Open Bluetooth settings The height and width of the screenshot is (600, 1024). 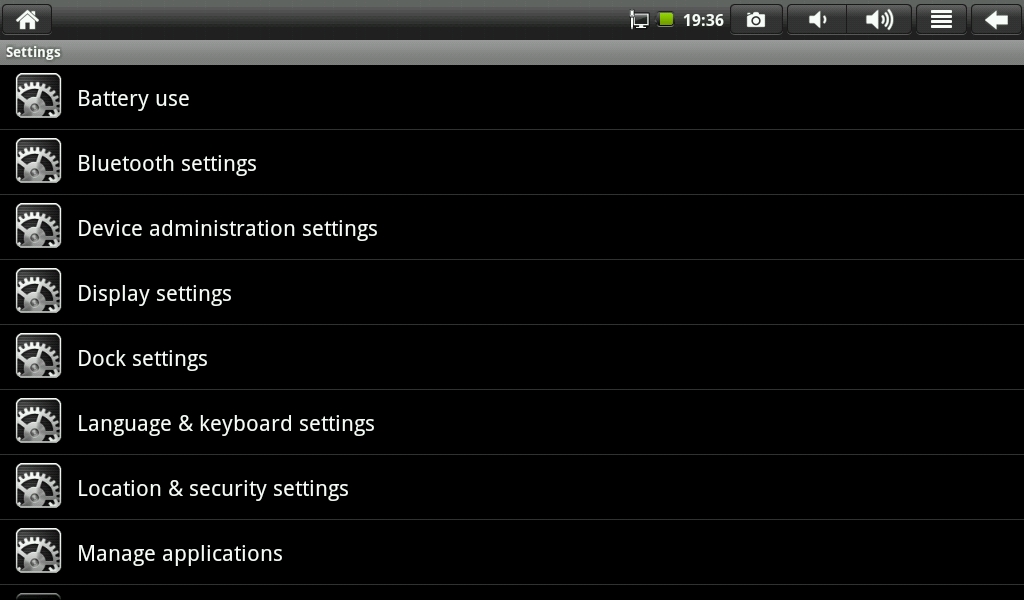pyautogui.click(x=167, y=163)
